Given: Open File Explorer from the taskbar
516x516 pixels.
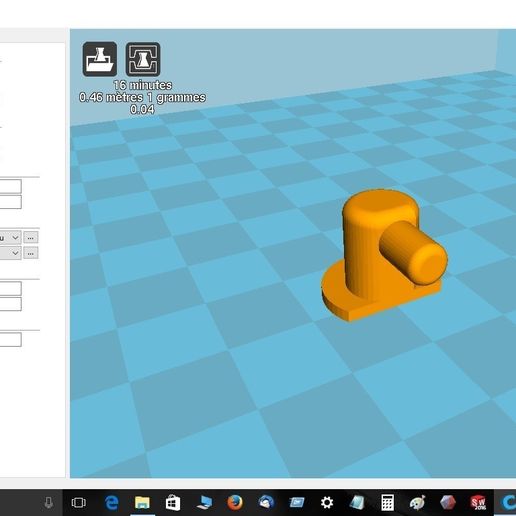Looking at the screenshot, I should [142, 503].
